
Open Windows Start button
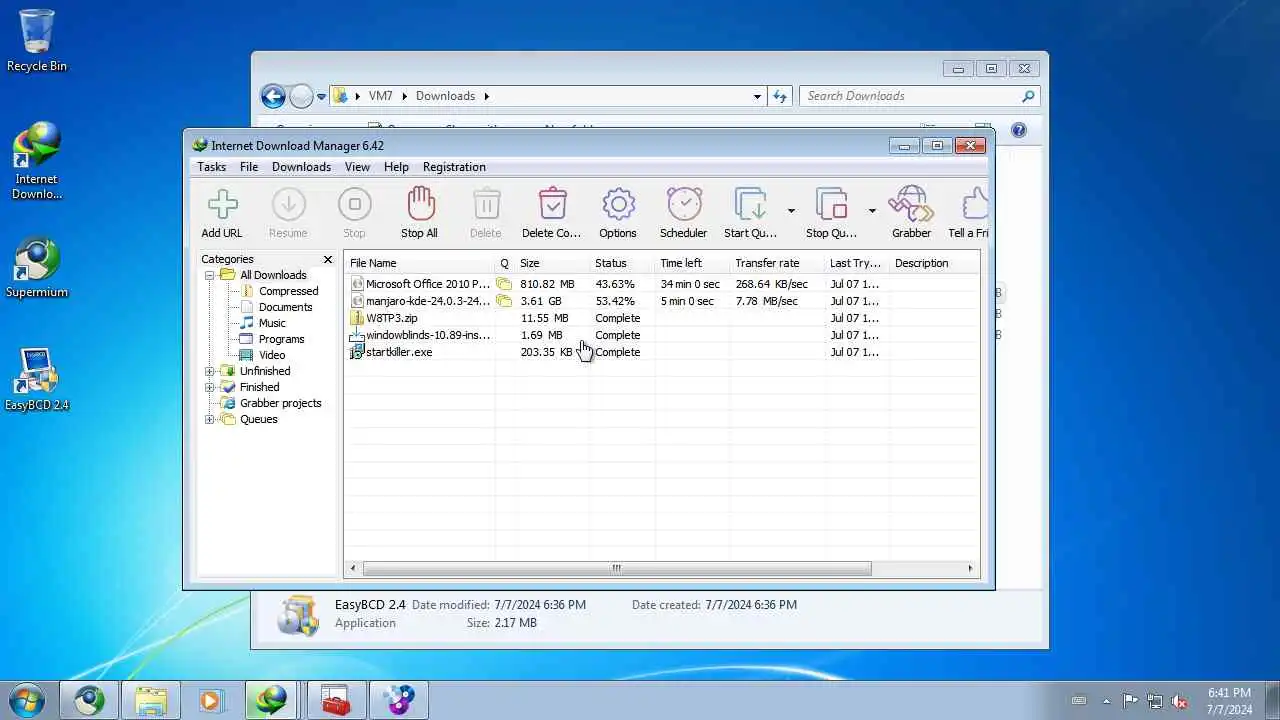tap(27, 700)
